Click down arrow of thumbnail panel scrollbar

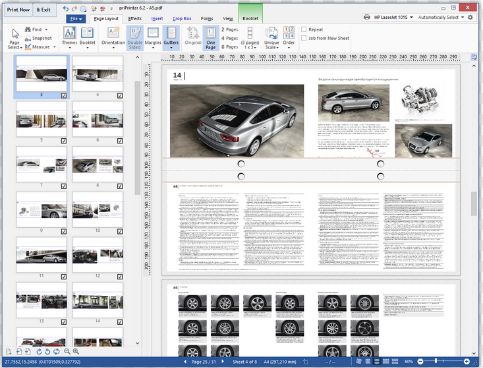[137, 343]
